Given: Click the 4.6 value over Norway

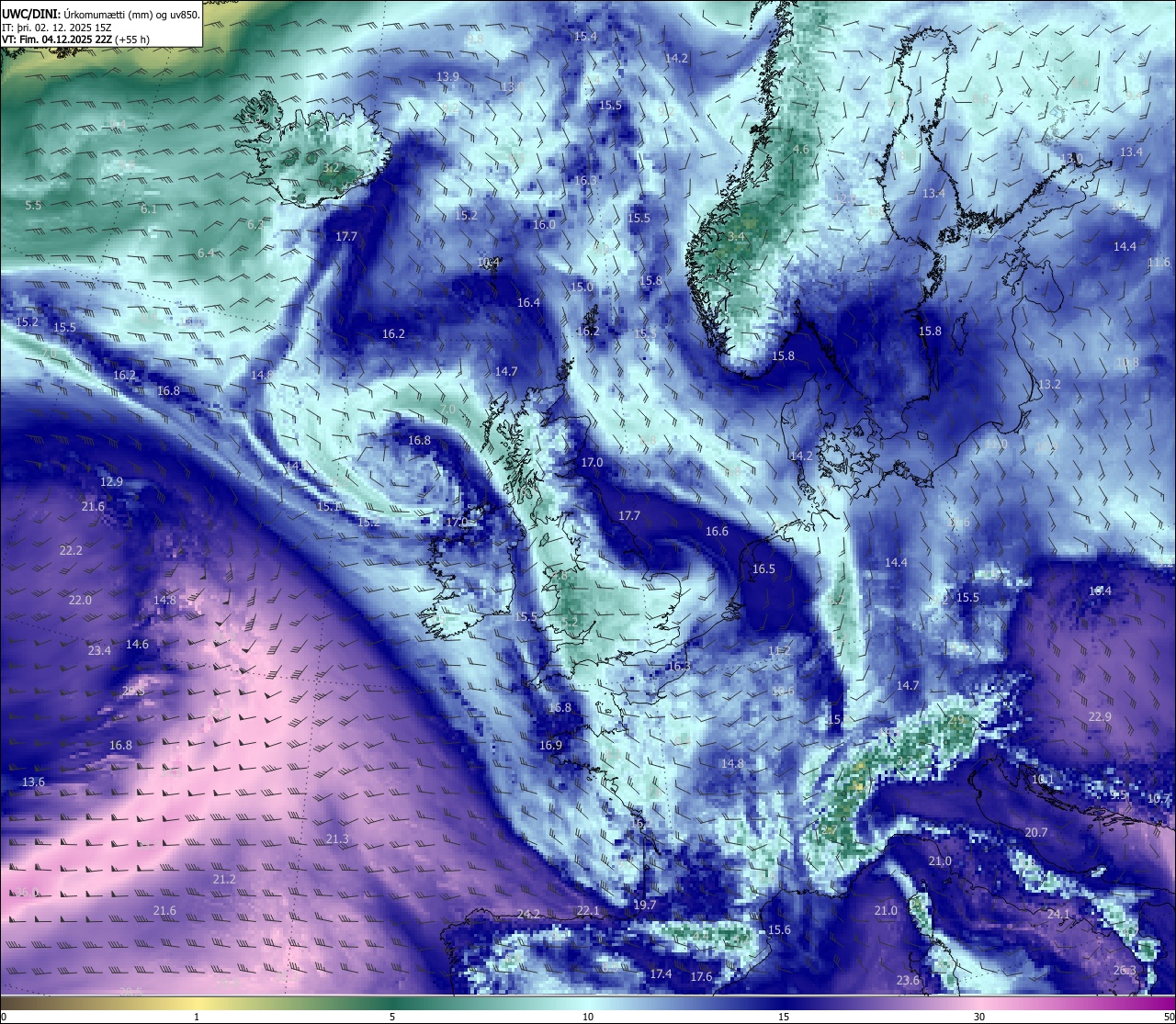Looking at the screenshot, I should (801, 149).
